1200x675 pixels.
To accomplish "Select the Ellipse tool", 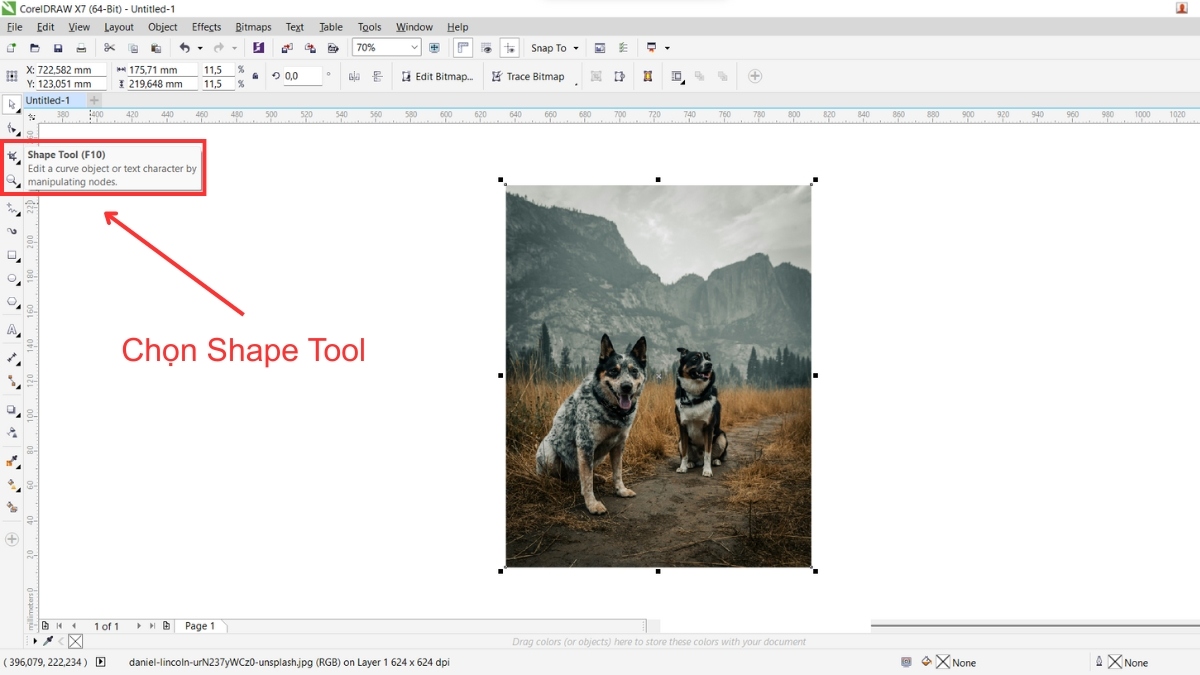I will (12, 278).
